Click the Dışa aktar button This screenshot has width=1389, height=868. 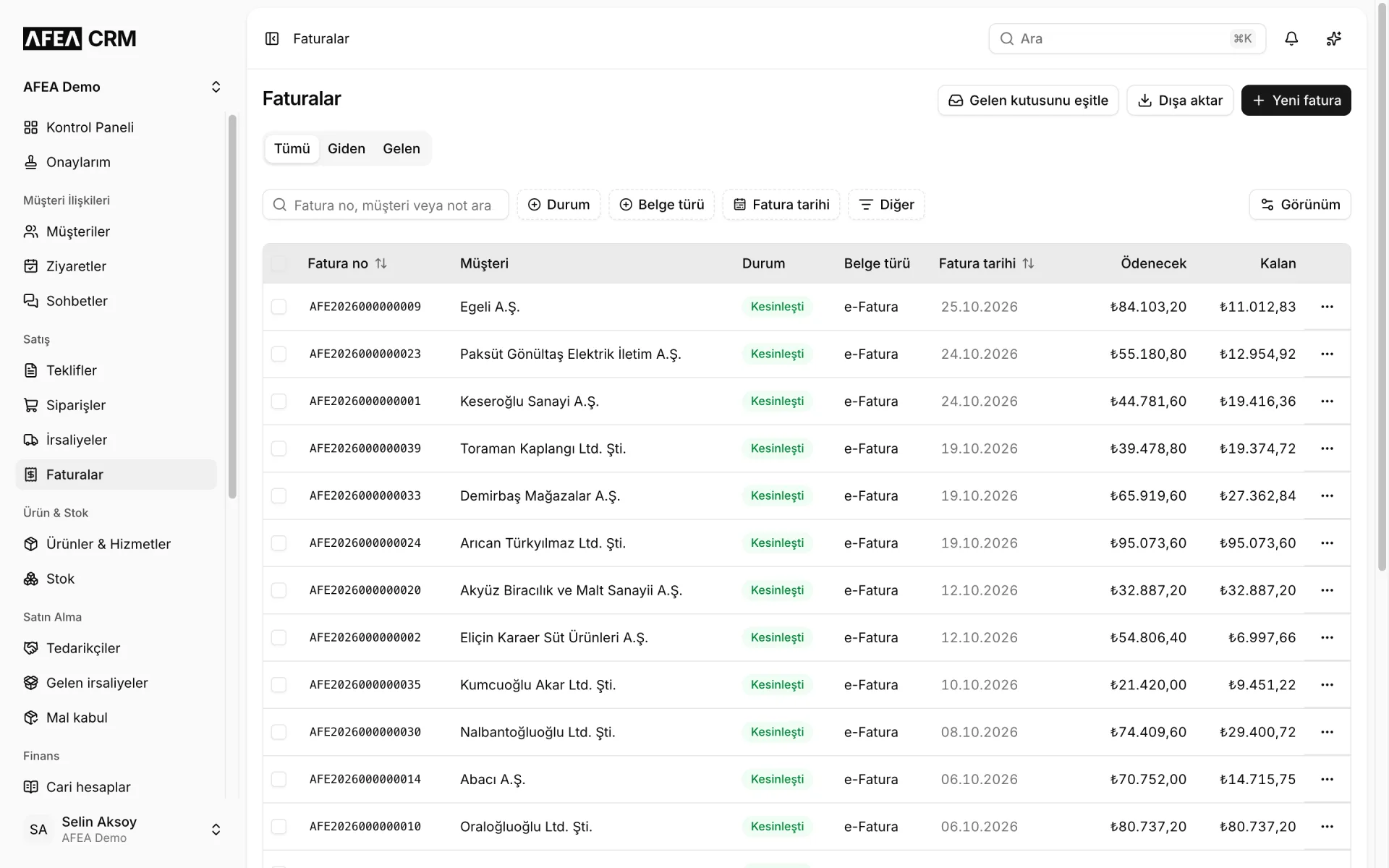pyautogui.click(x=1180, y=101)
